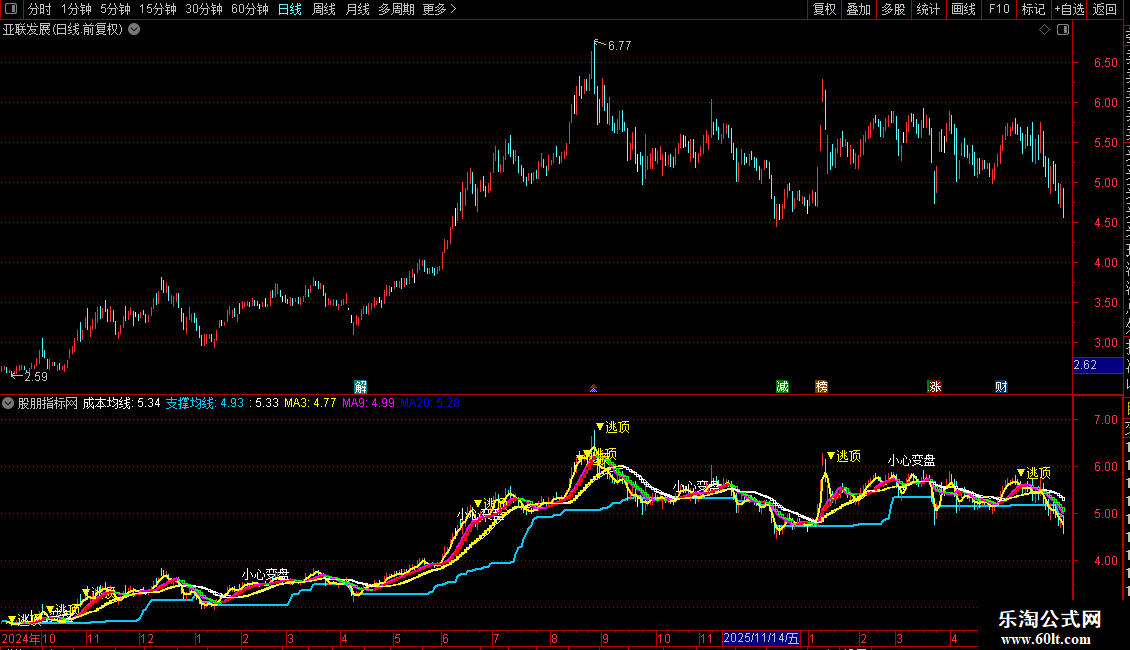Viewport: 1130px width, 650px height.
Task: Open the 解 info marker below the chart
Action: (x=360, y=387)
